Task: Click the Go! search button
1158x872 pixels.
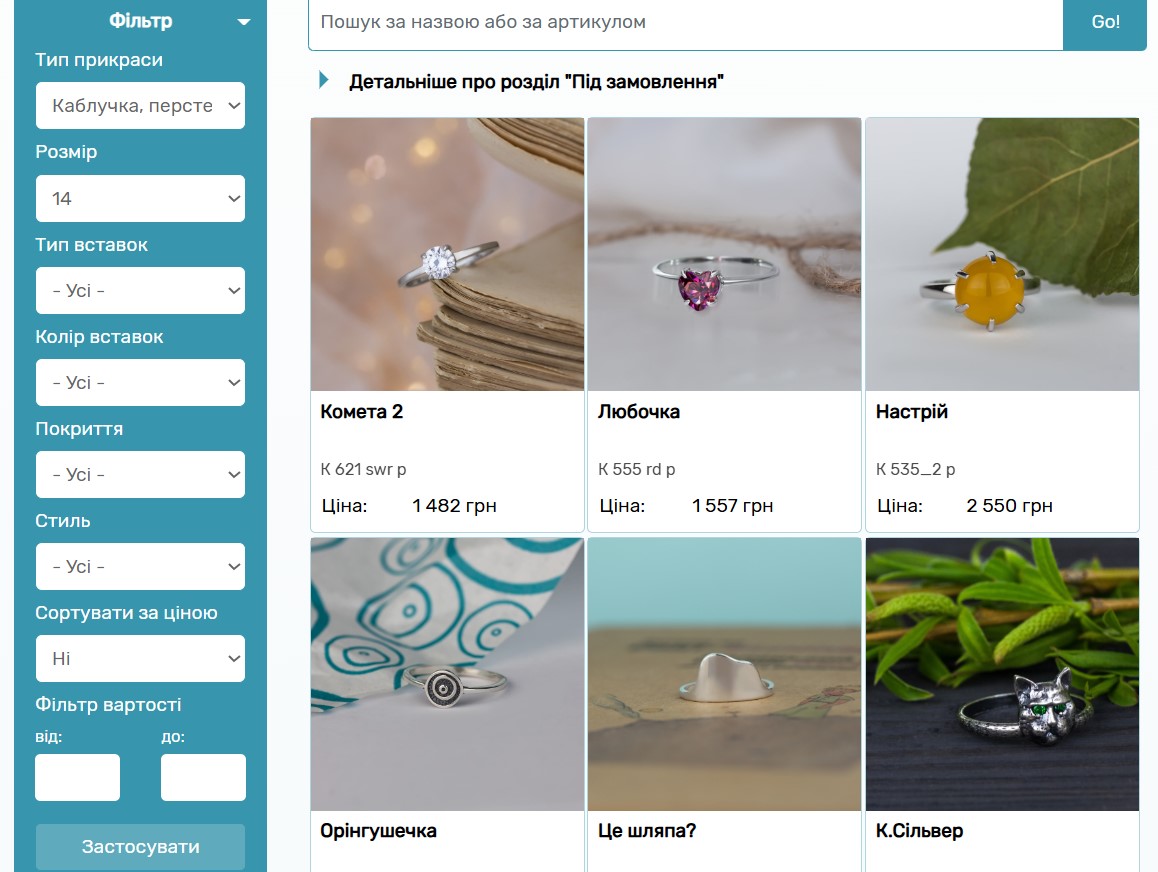Action: pyautogui.click(x=1105, y=22)
